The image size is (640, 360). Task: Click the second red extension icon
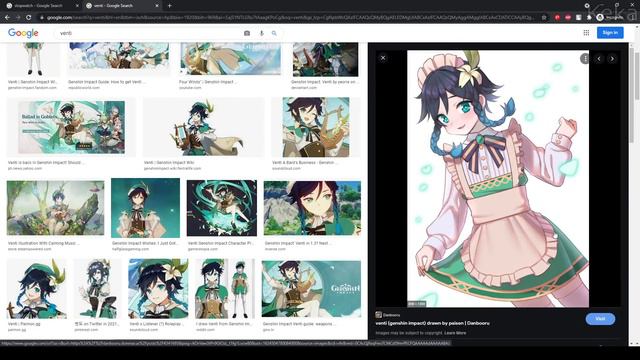(x=568, y=18)
